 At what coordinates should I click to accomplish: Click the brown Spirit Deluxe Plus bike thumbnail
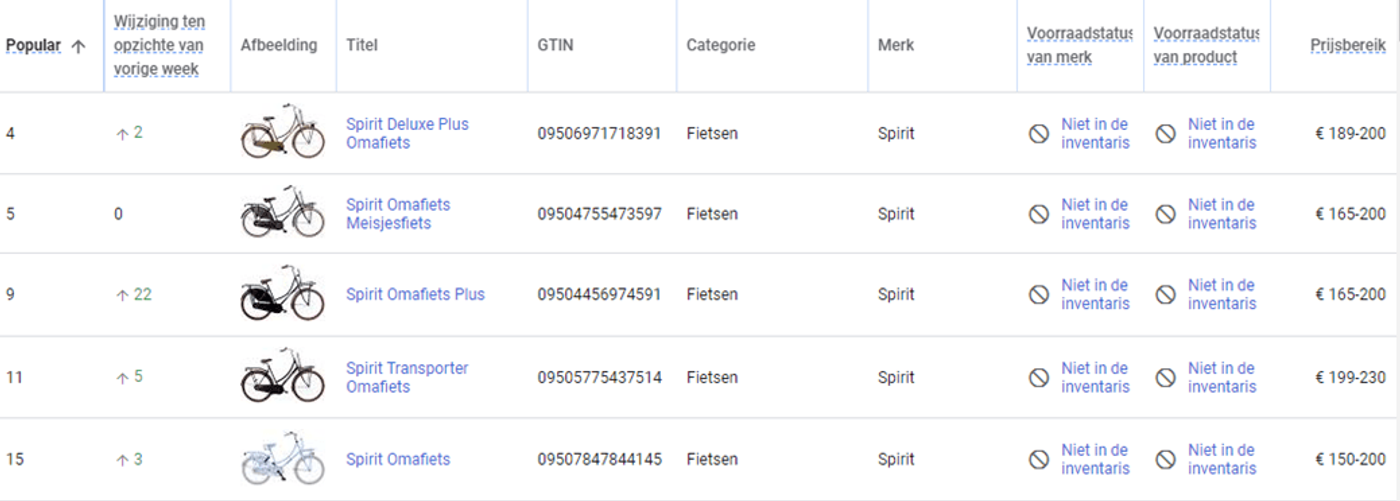283,131
